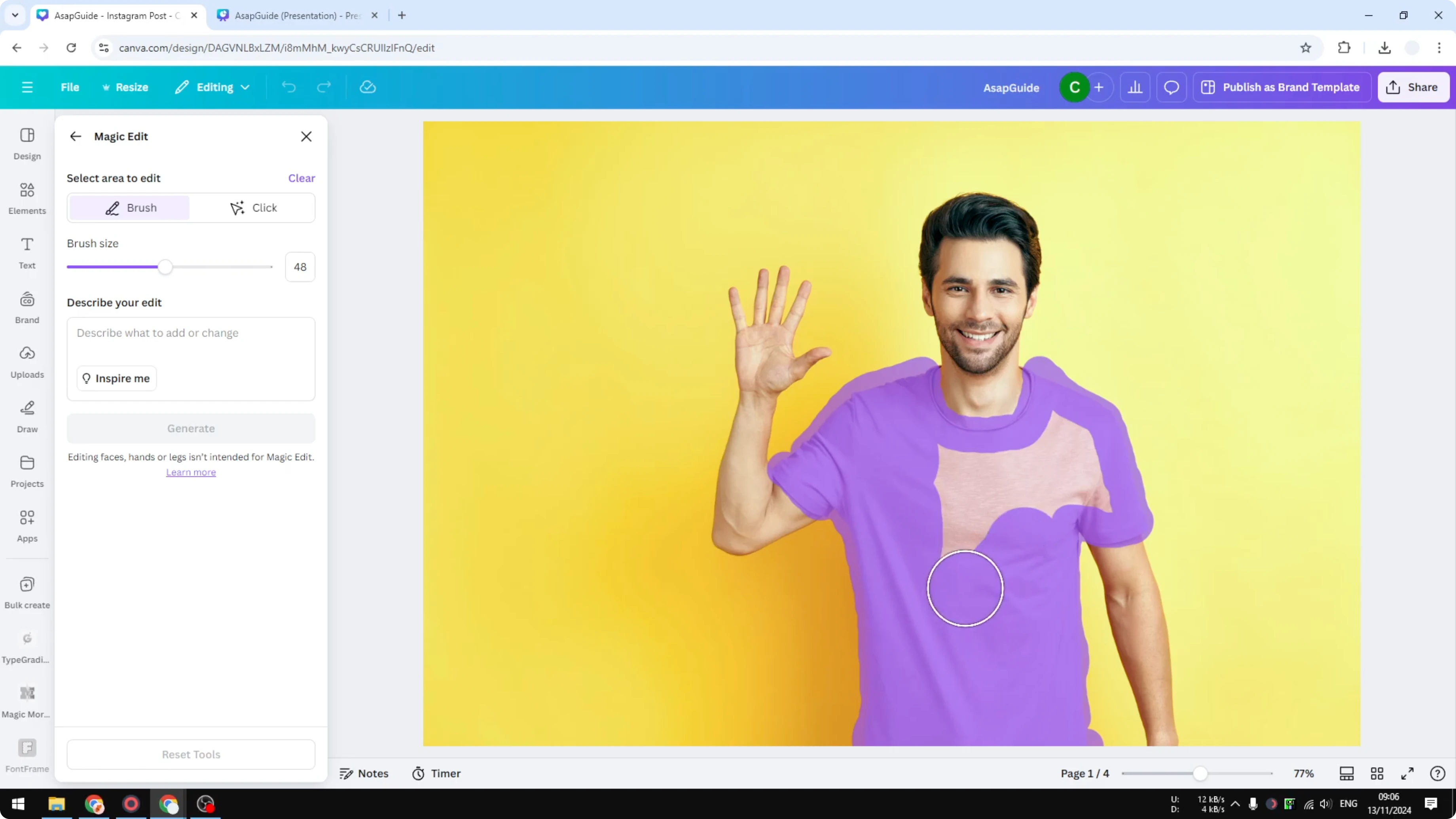Open the Elements panel
1456x819 pixels.
click(x=27, y=198)
